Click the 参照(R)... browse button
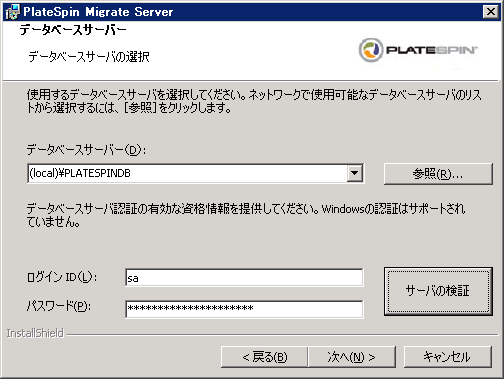The width and height of the screenshot is (504, 379). click(x=438, y=174)
